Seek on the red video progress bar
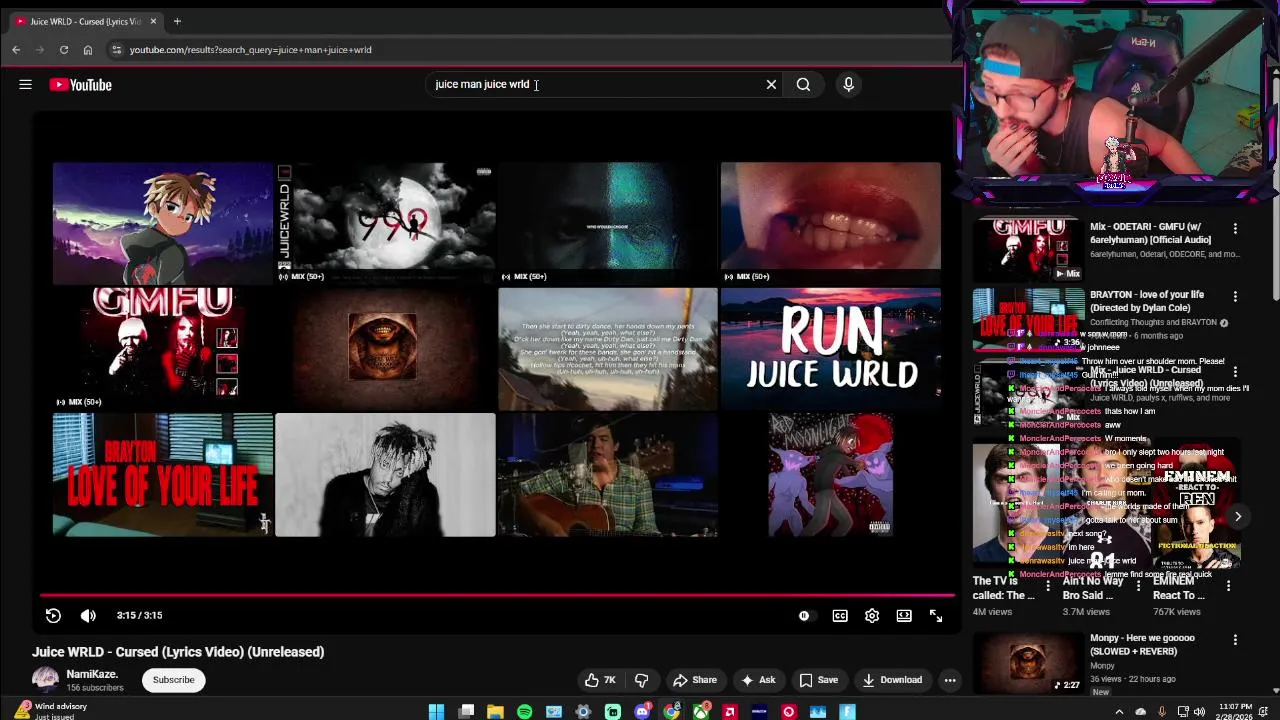The image size is (1280, 720). tap(497, 595)
